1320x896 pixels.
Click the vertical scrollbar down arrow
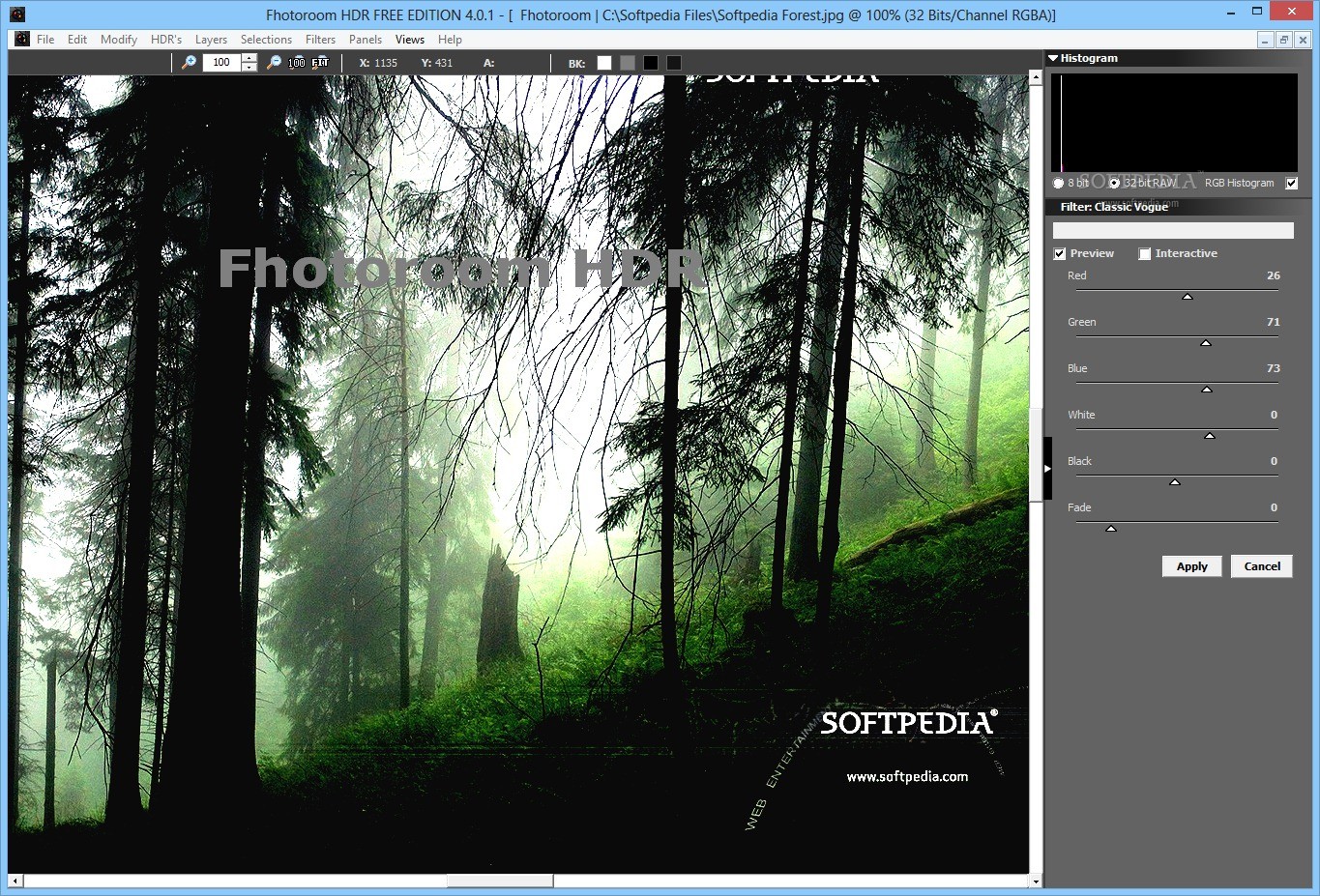[1036, 882]
